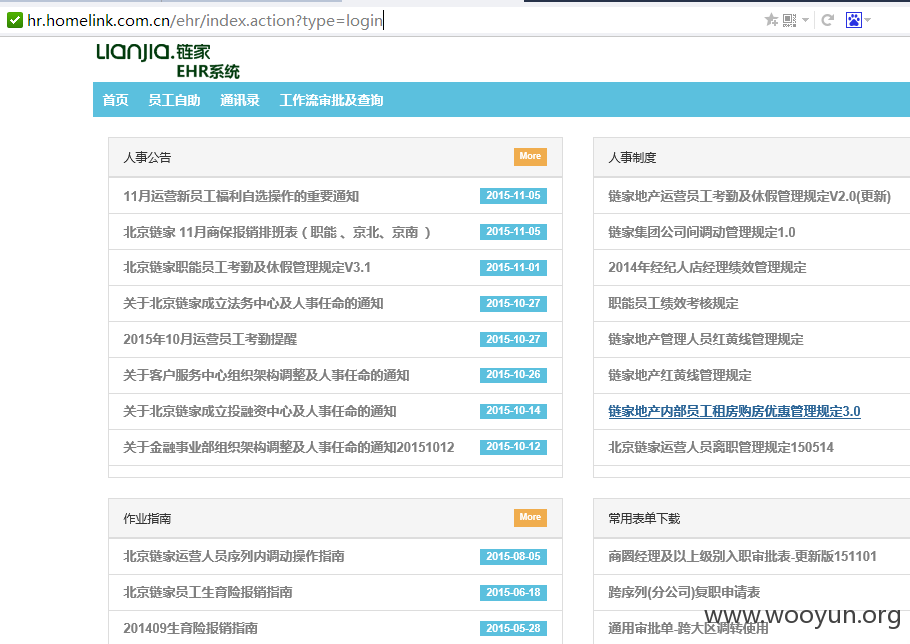The width and height of the screenshot is (910, 644).
Task: Expand dropdown arrow beside Baidu paw icon
Action: (x=868, y=20)
